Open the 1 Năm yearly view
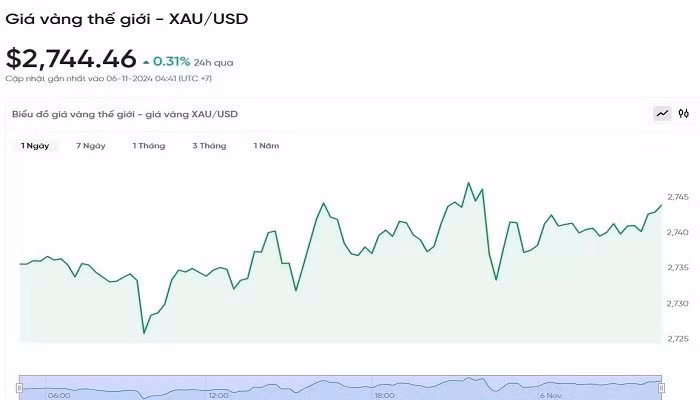 pyautogui.click(x=266, y=146)
